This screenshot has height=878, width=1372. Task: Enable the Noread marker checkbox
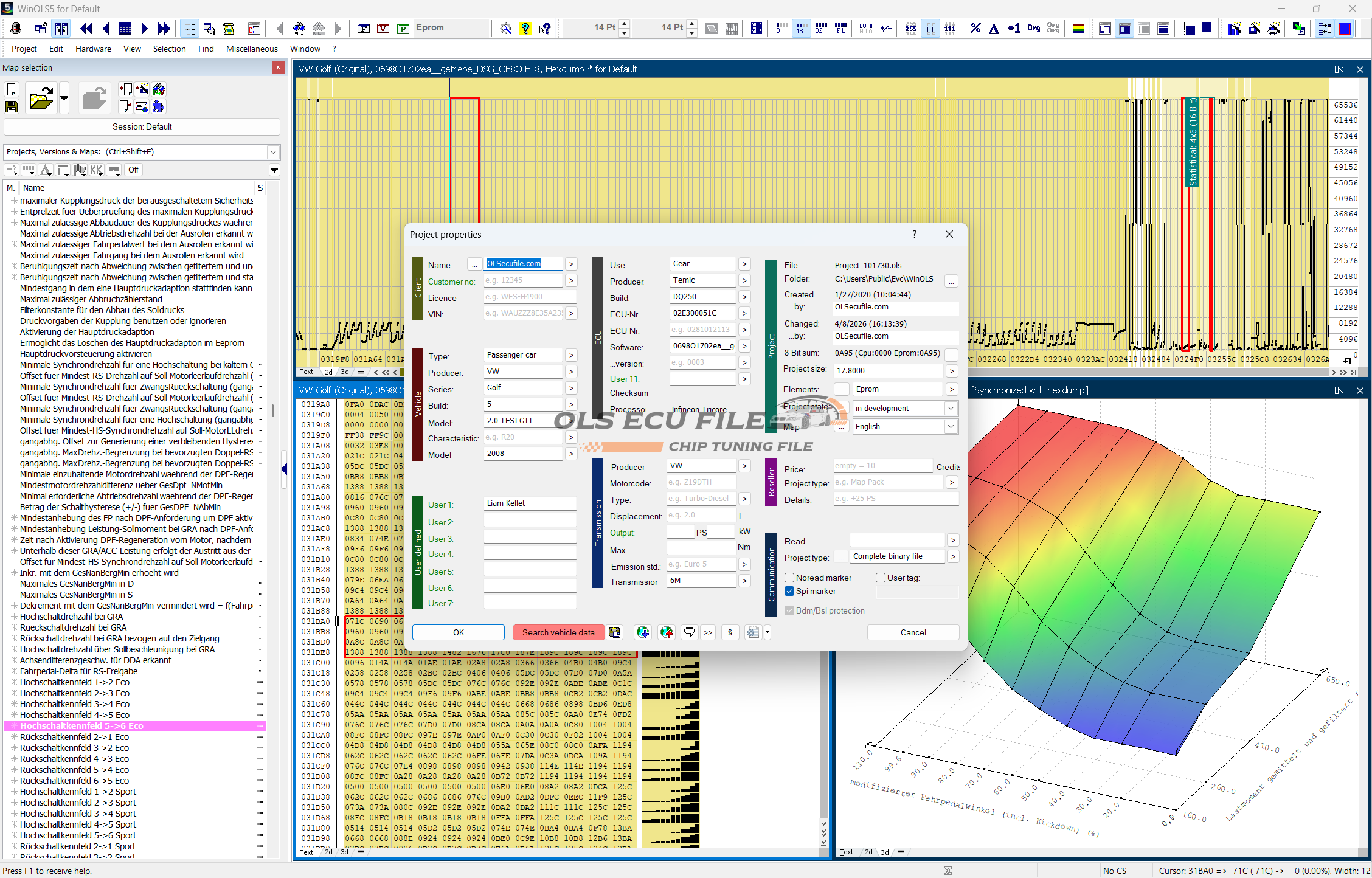click(789, 578)
